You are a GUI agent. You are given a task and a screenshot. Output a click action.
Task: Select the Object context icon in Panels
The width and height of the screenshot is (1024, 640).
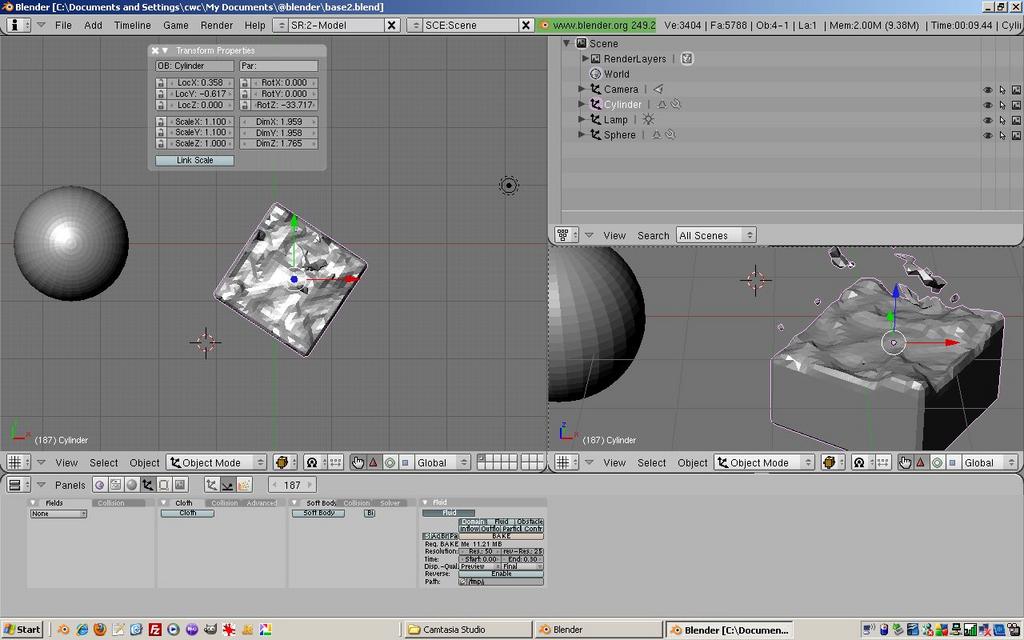pos(148,485)
